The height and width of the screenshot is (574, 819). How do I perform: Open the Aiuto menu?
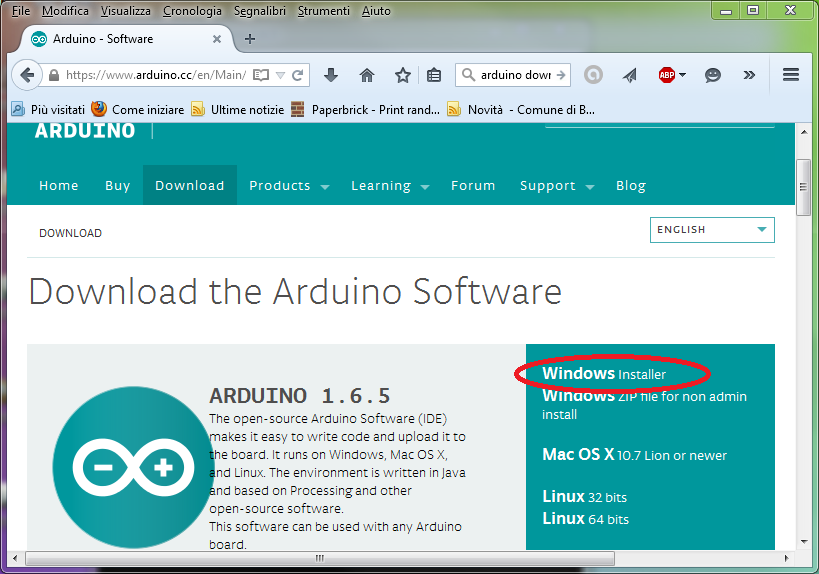pyautogui.click(x=376, y=10)
